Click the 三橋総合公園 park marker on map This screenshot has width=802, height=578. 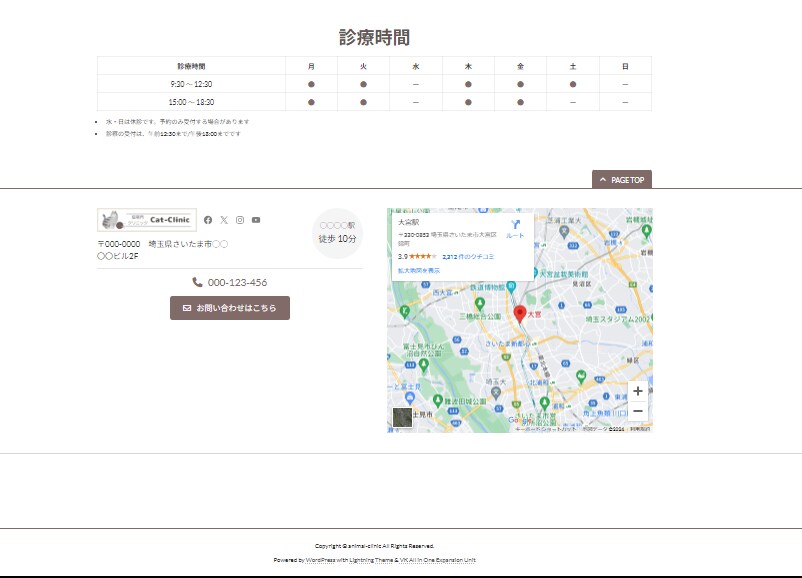point(480,304)
